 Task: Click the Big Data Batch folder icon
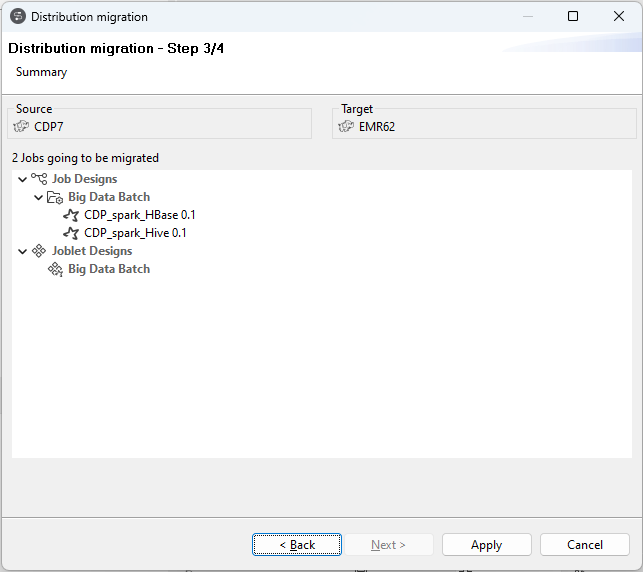click(x=55, y=197)
